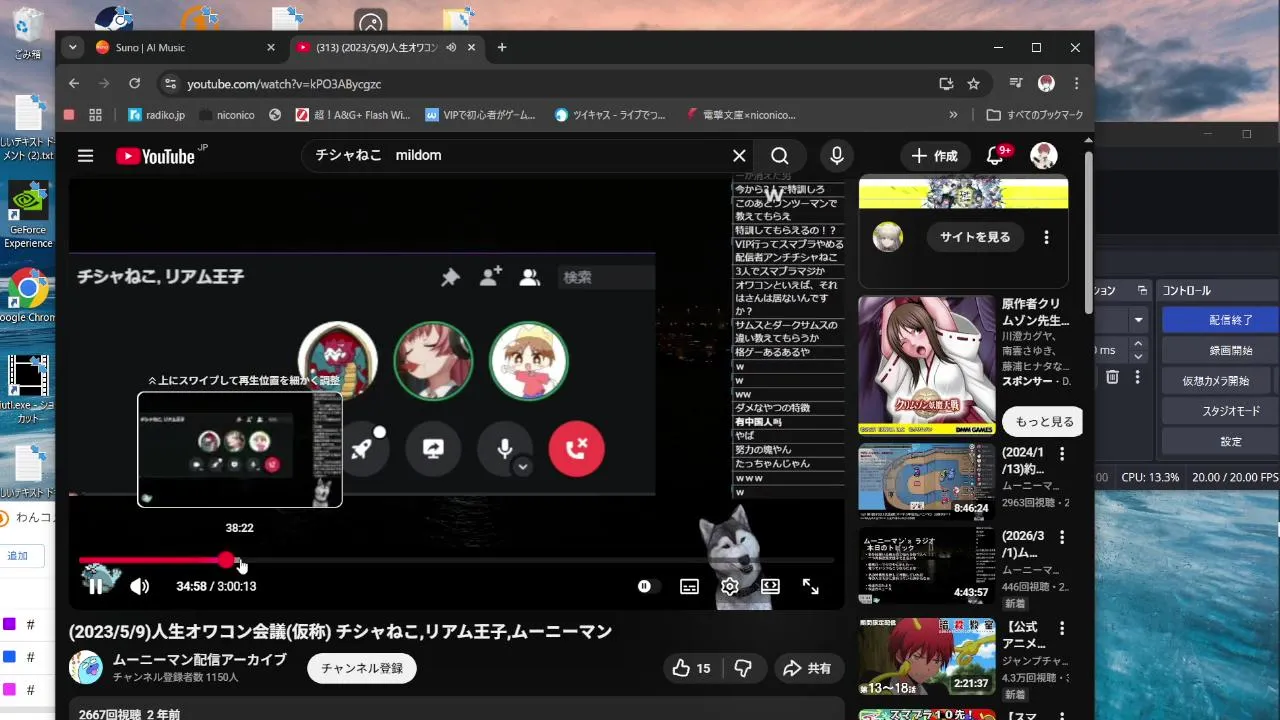
Task: Open the ムーニーマン配信アーカイブ channel avatar
Action: (x=86, y=668)
